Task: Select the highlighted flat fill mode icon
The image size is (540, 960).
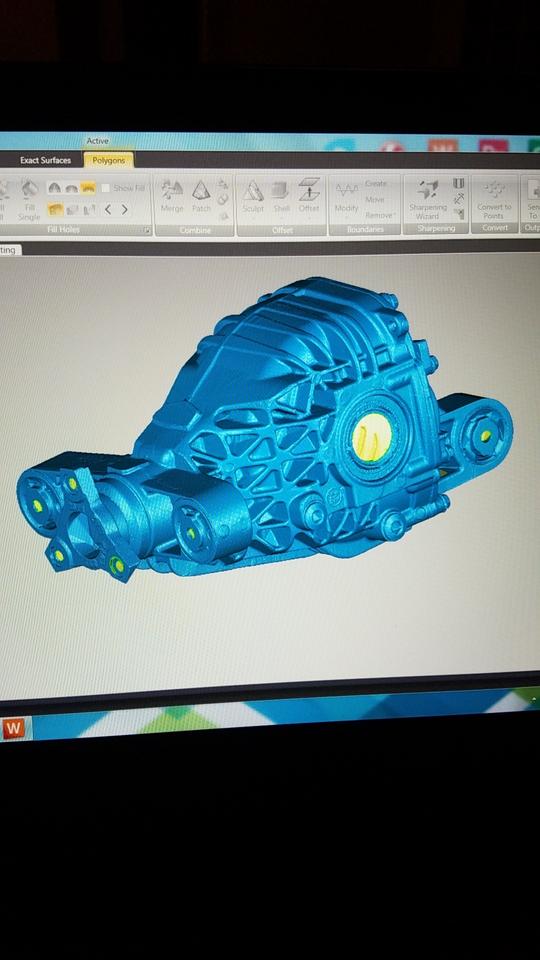Action: (x=88, y=188)
